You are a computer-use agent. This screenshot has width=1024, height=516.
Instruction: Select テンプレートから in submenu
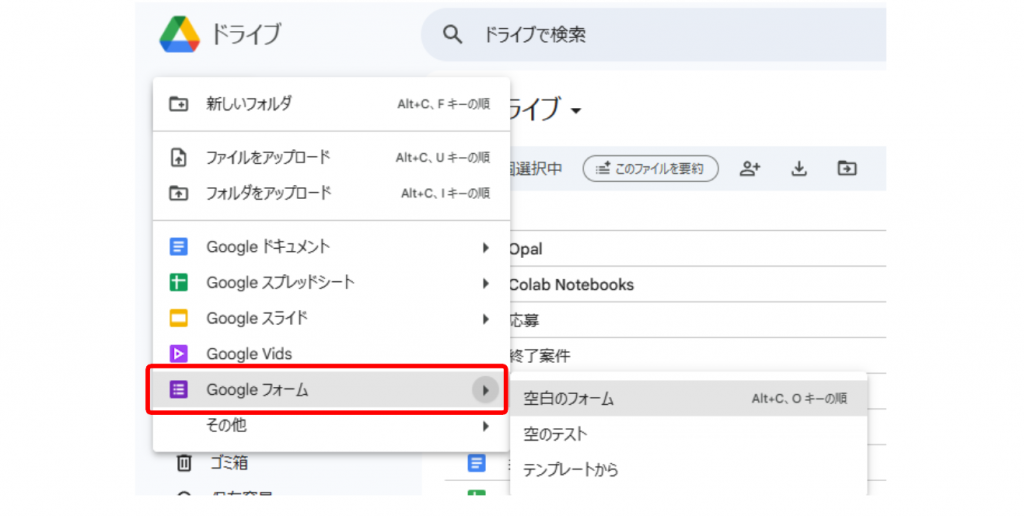[x=572, y=470]
